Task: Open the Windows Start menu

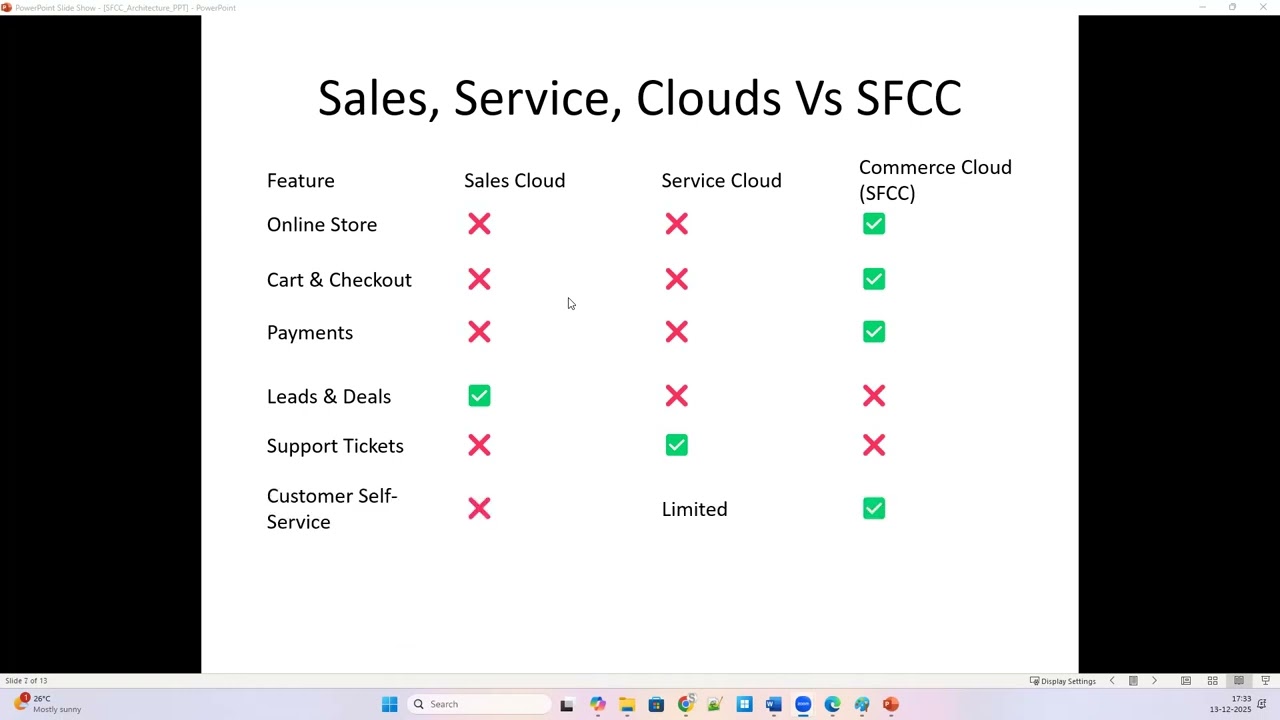Action: point(390,704)
